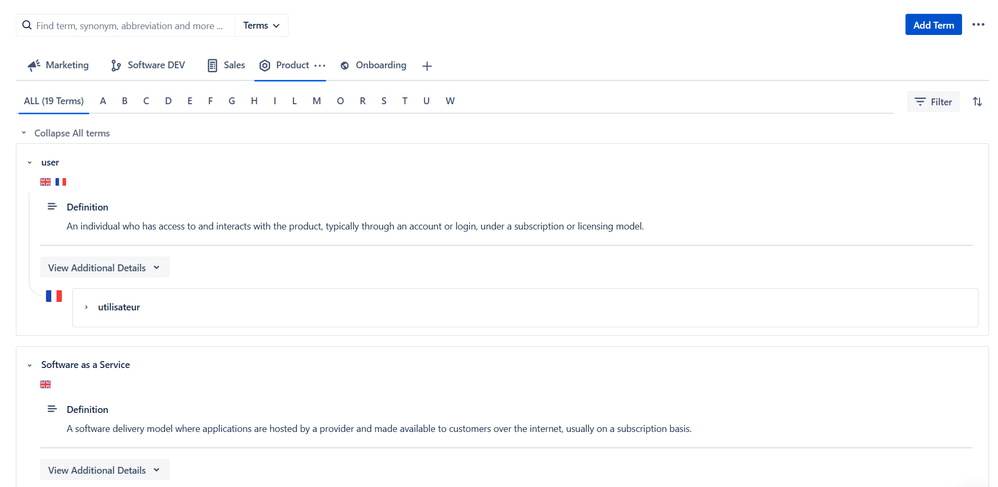Expand the utilisateur translation entry

(86, 307)
